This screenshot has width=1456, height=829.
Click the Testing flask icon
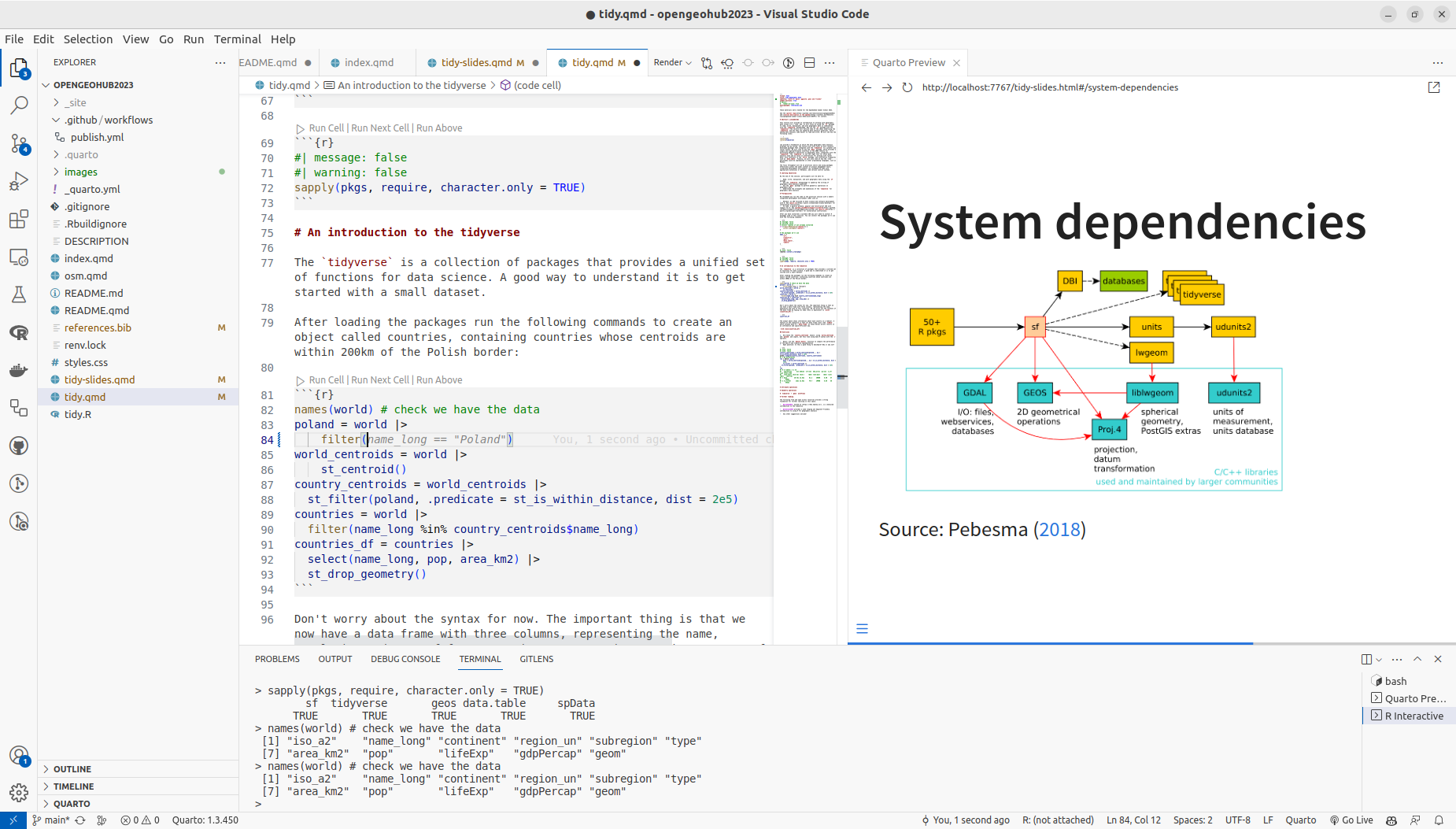19,294
